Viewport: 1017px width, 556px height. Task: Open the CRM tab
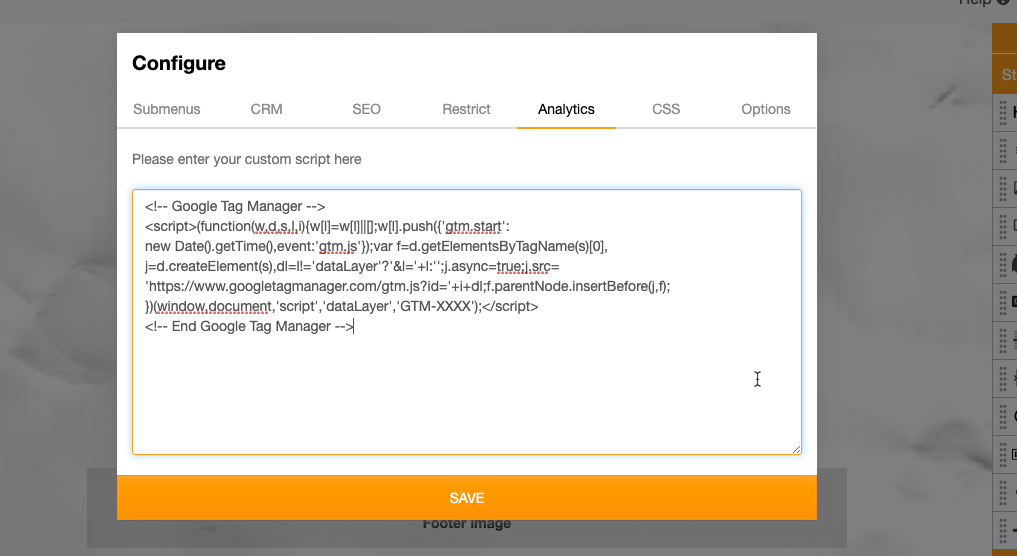click(x=267, y=109)
